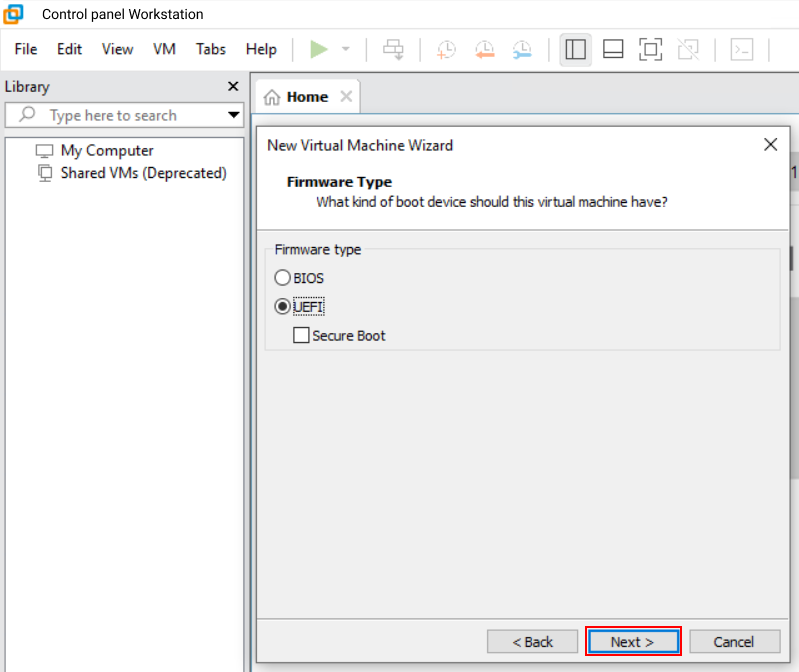Click the Unity mode toolbar icon

[688, 50]
